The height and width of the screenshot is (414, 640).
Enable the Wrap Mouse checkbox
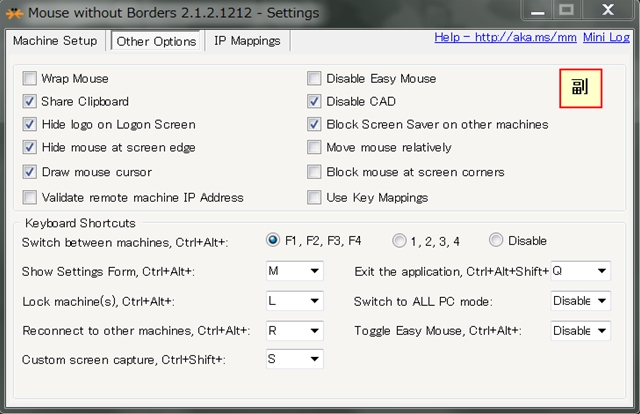point(29,78)
